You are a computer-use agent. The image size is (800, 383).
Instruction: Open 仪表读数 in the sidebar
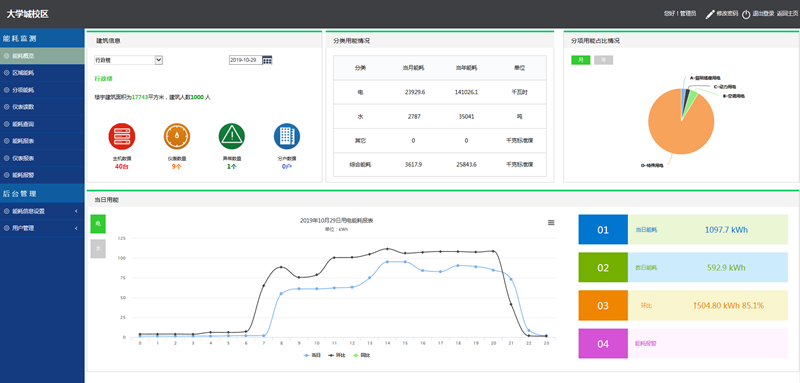(42, 107)
